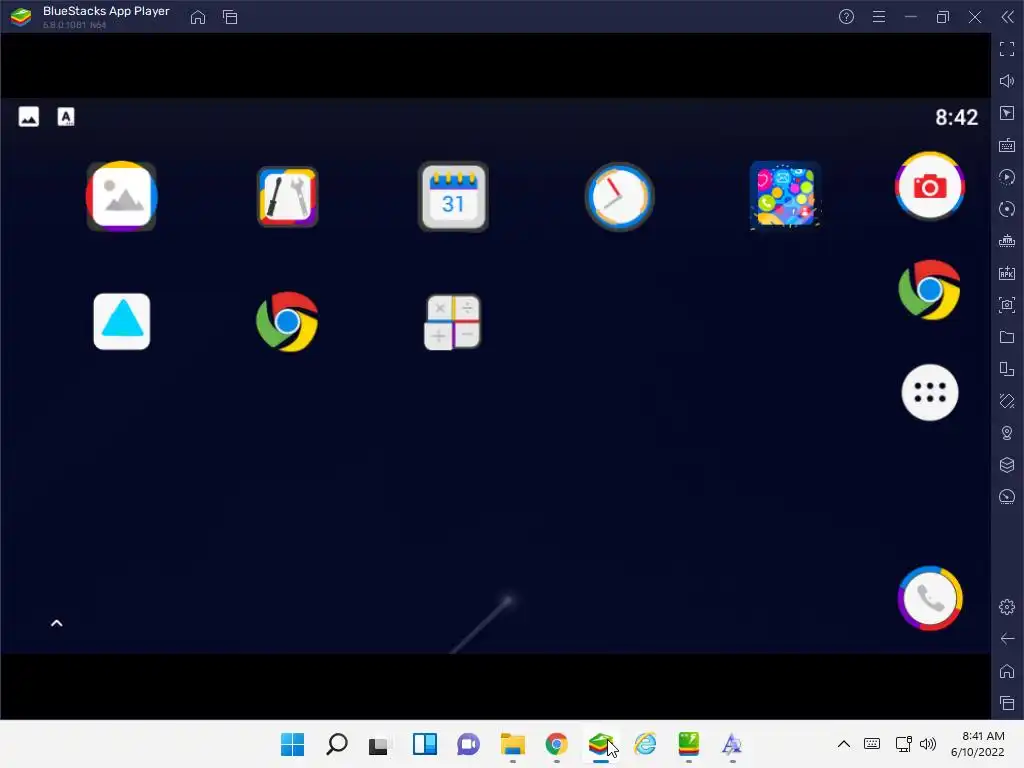Open the Clock app icon
This screenshot has width=1024, height=768.
[619, 197]
